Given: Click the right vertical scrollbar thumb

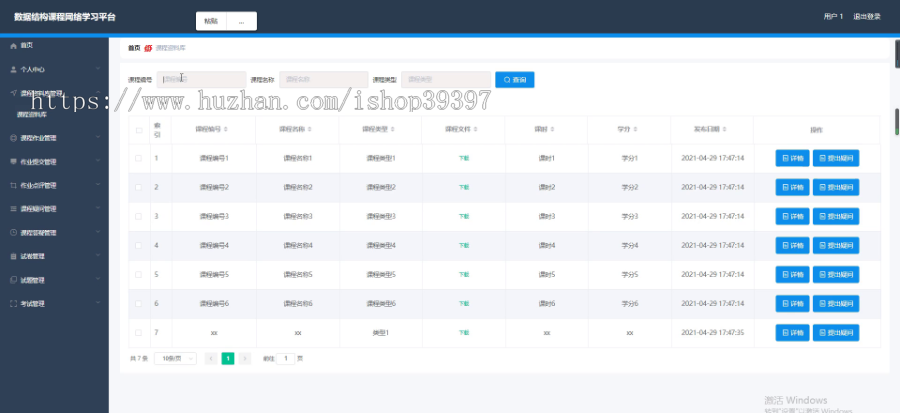Looking at the screenshot, I should [x=897, y=122].
